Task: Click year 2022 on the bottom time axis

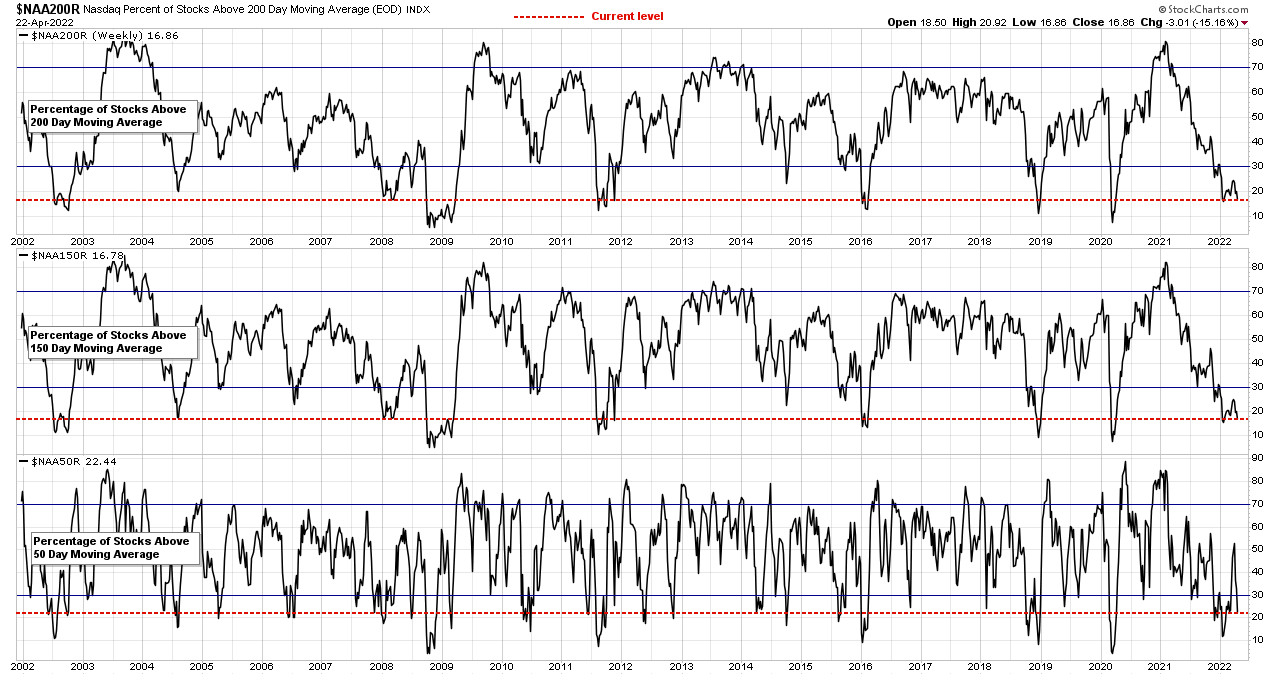Action: (1219, 666)
